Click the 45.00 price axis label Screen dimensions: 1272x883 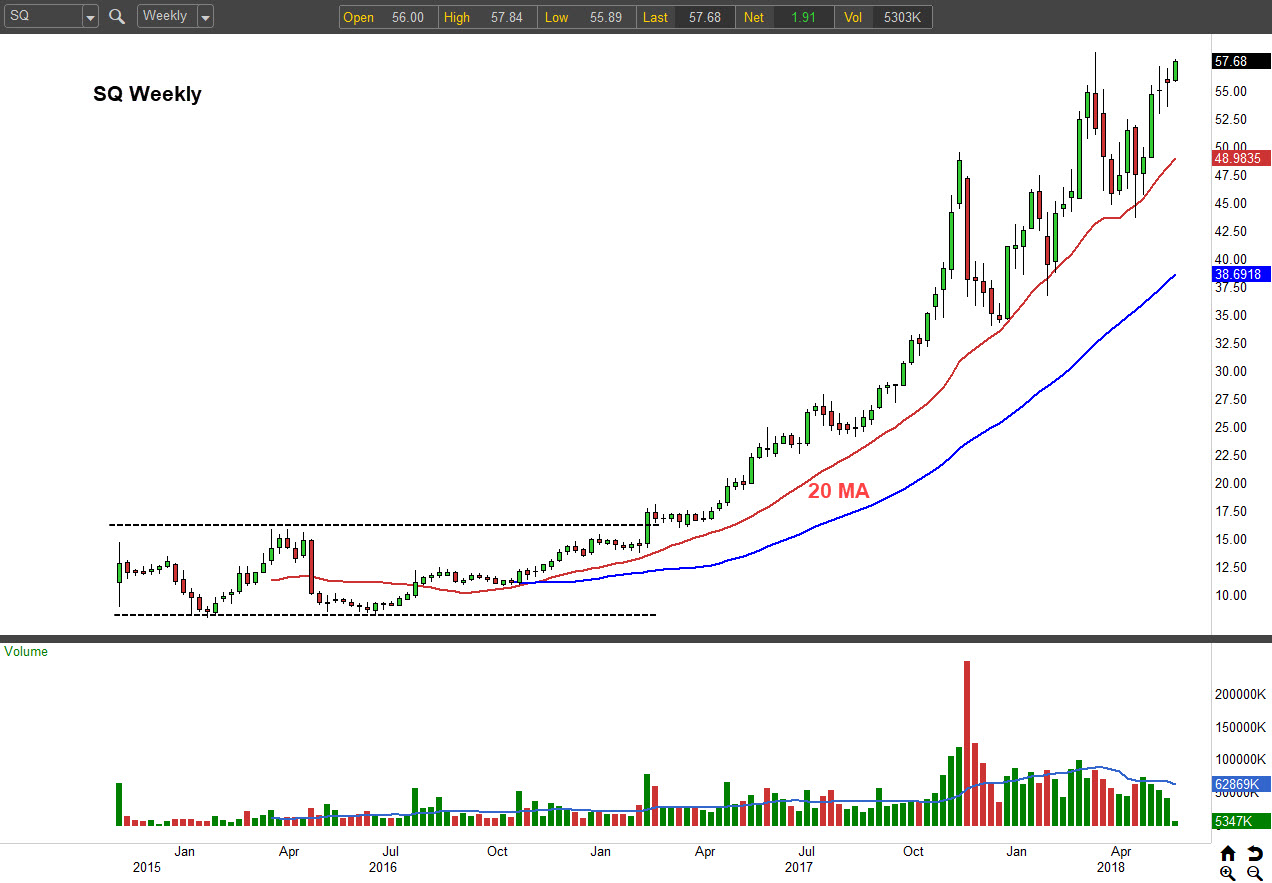click(1230, 203)
